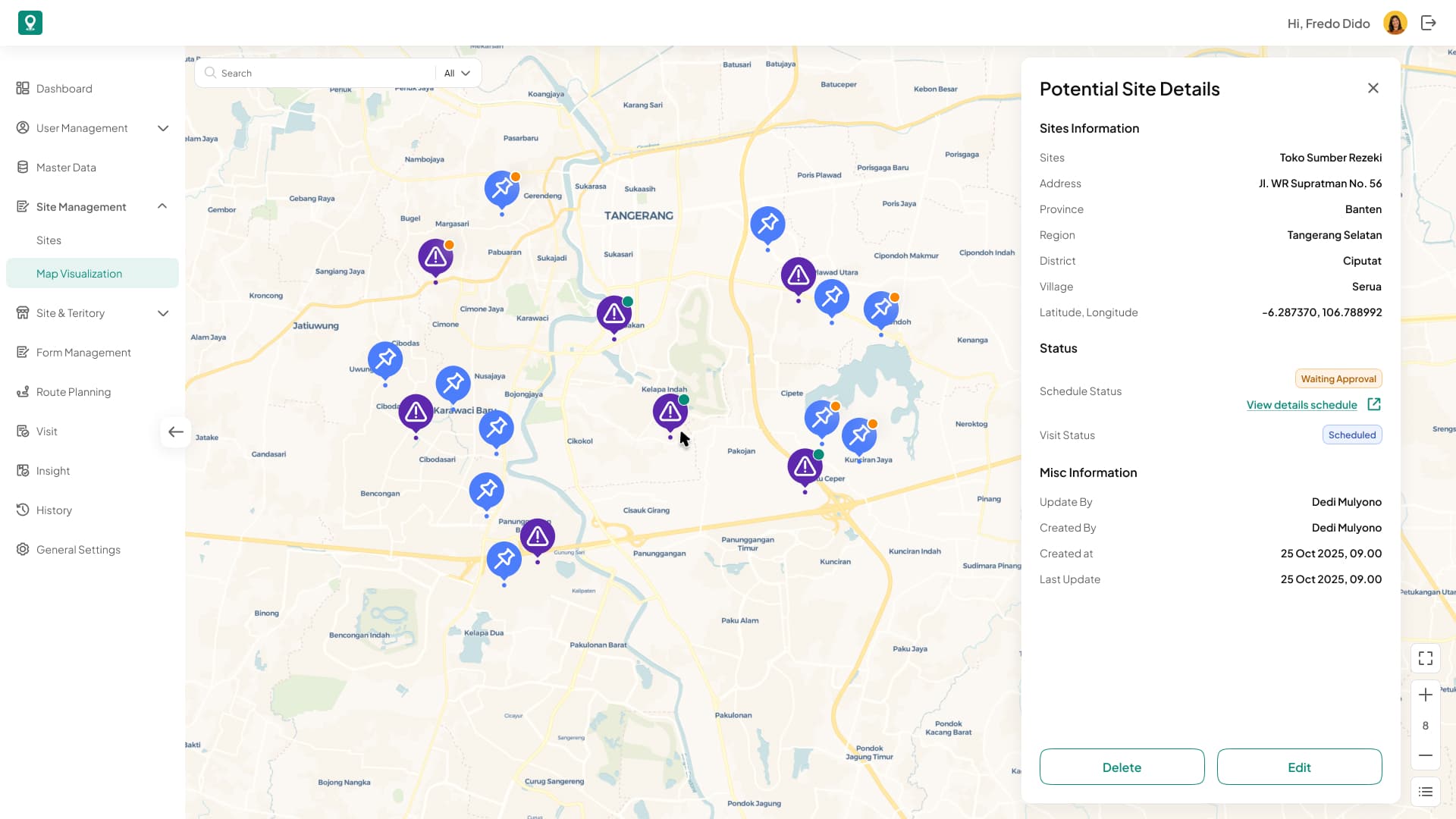Open the Fredo Dido profile avatar

point(1395,23)
